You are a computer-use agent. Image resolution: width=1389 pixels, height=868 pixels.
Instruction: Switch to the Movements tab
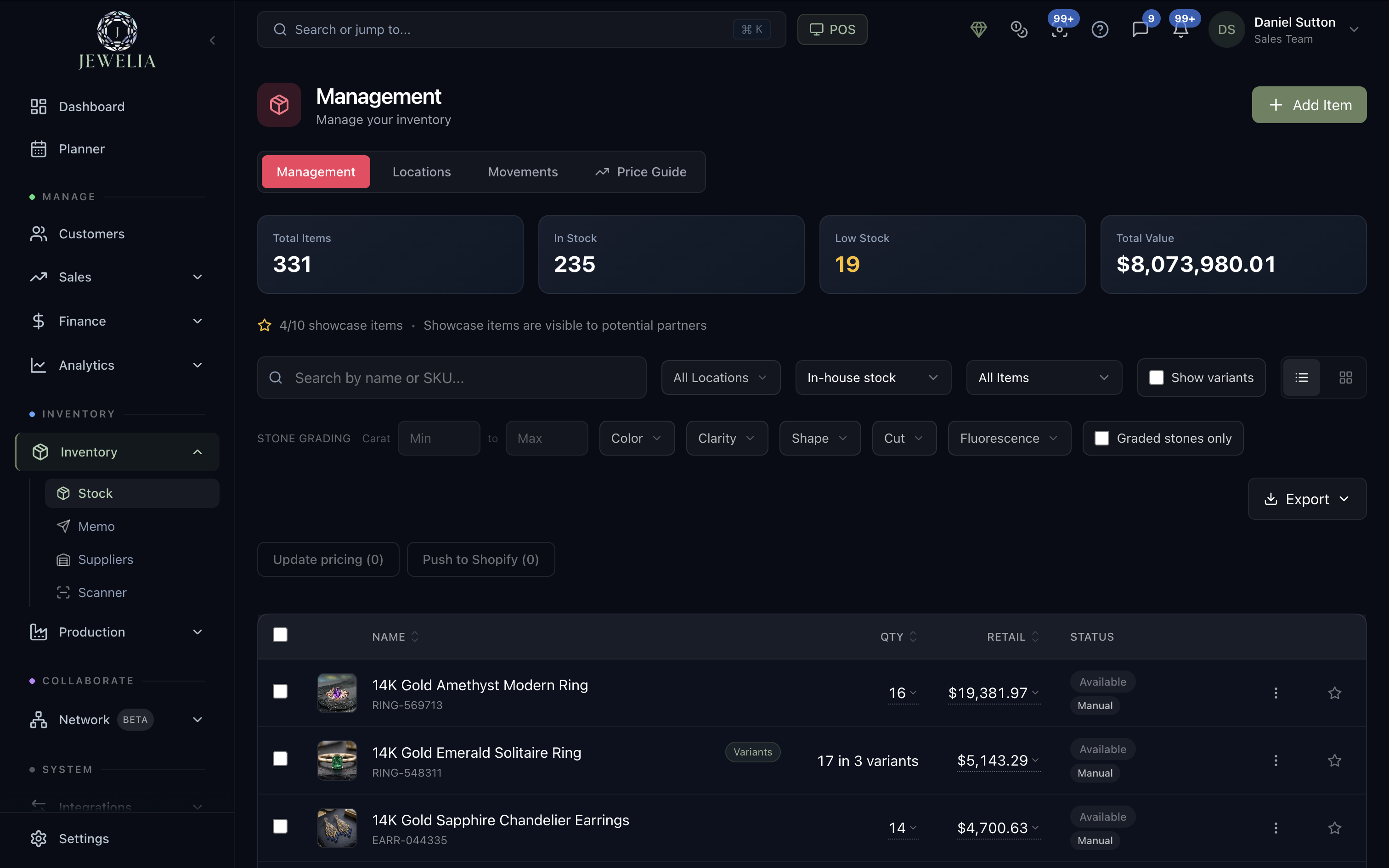pyautogui.click(x=522, y=172)
